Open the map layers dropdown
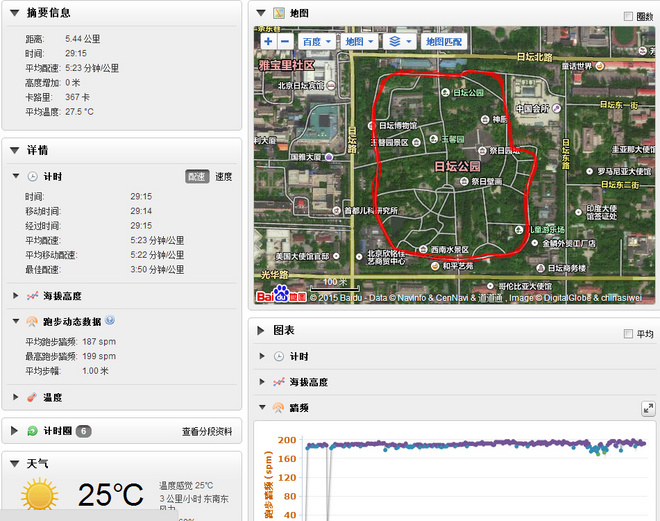 [400, 42]
